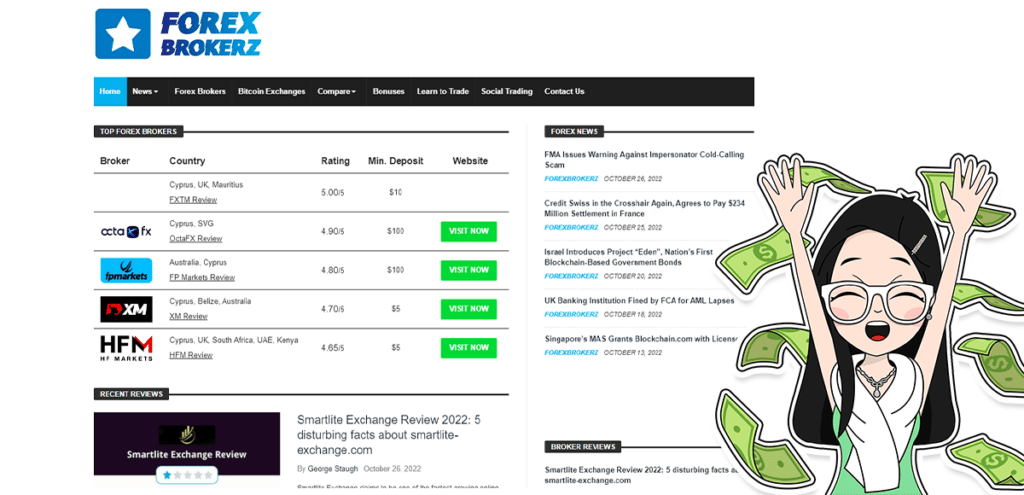Click the Country column header

pos(187,161)
